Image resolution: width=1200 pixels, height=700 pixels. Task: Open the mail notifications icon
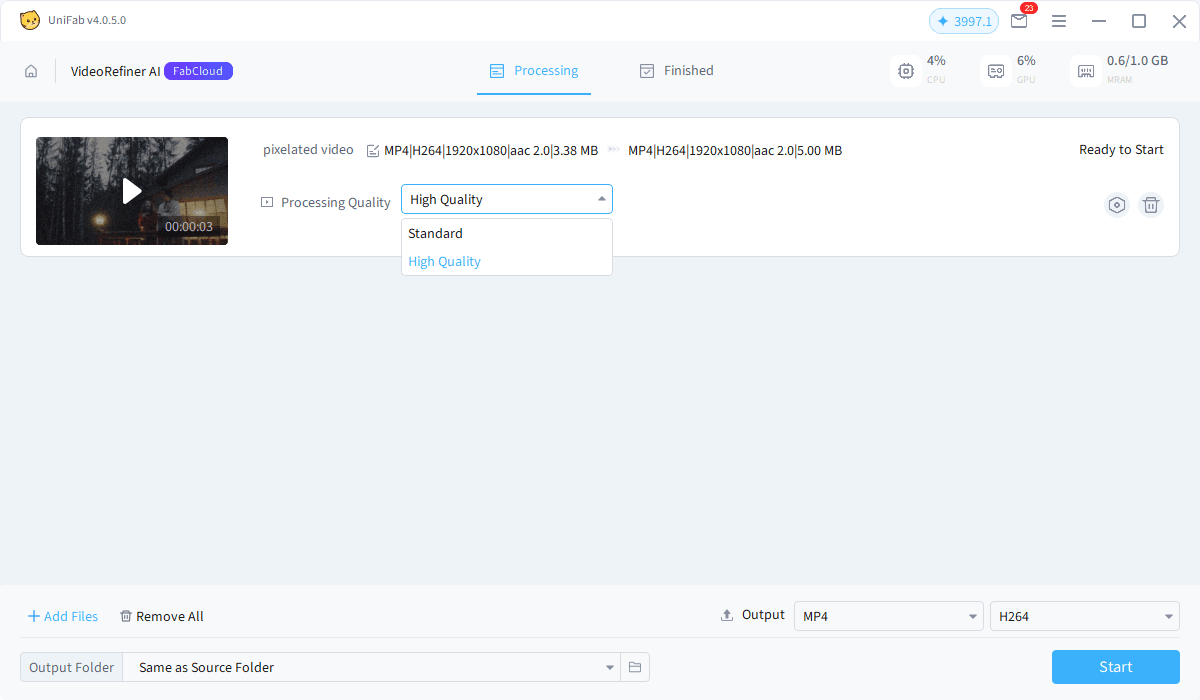[1019, 21]
